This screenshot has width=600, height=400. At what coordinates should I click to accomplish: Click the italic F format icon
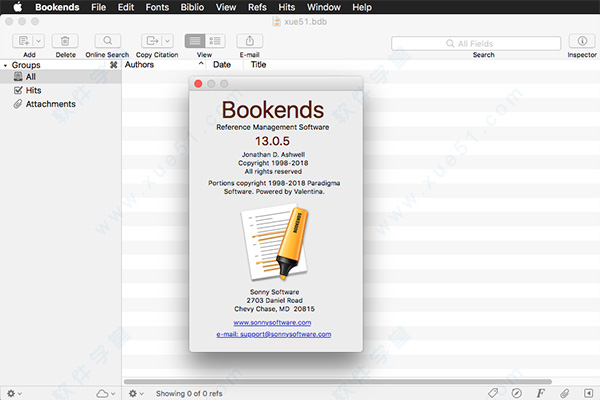(540, 393)
